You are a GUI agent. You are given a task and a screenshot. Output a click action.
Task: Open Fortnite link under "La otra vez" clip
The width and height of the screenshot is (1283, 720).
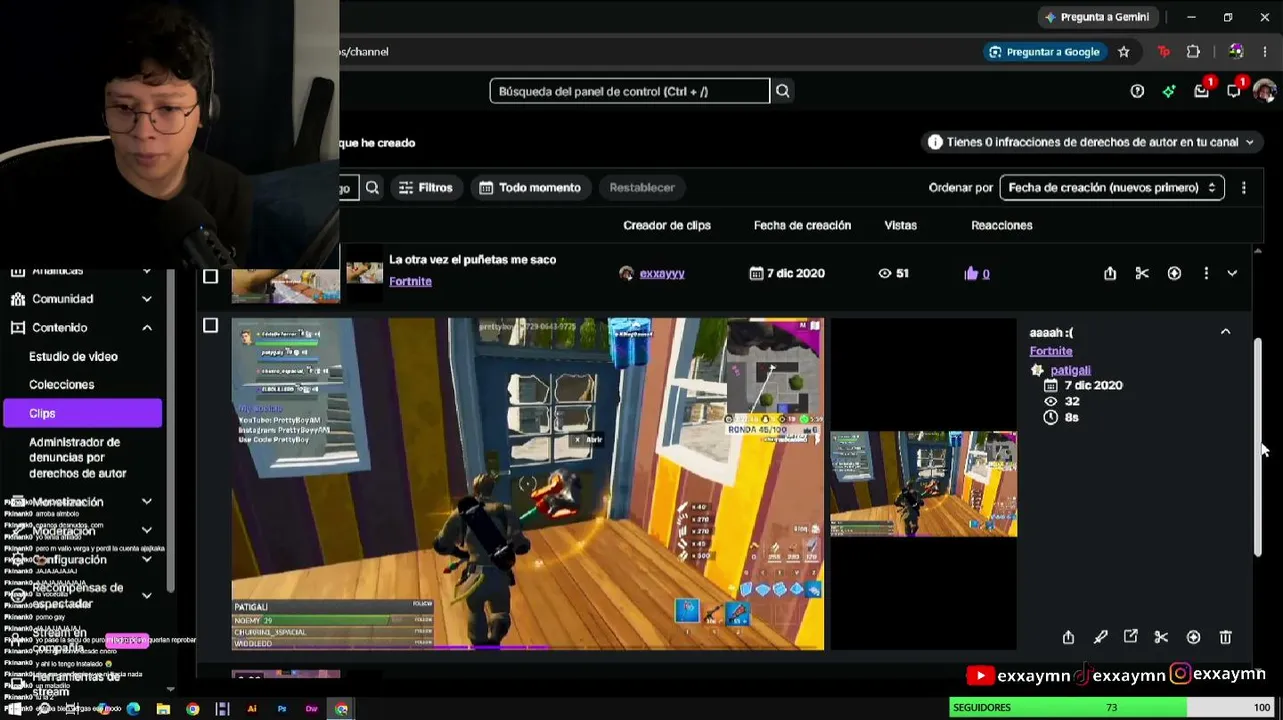point(410,281)
